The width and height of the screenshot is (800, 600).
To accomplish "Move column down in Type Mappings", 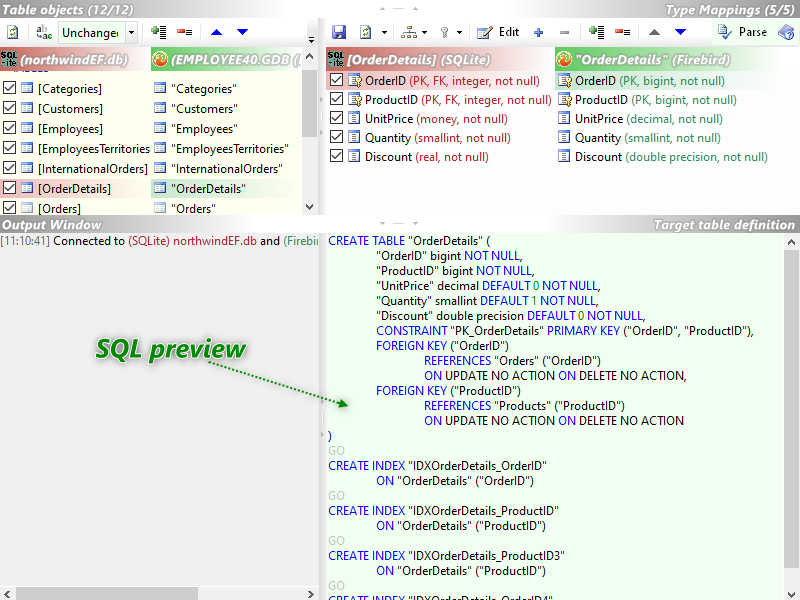I will (680, 32).
